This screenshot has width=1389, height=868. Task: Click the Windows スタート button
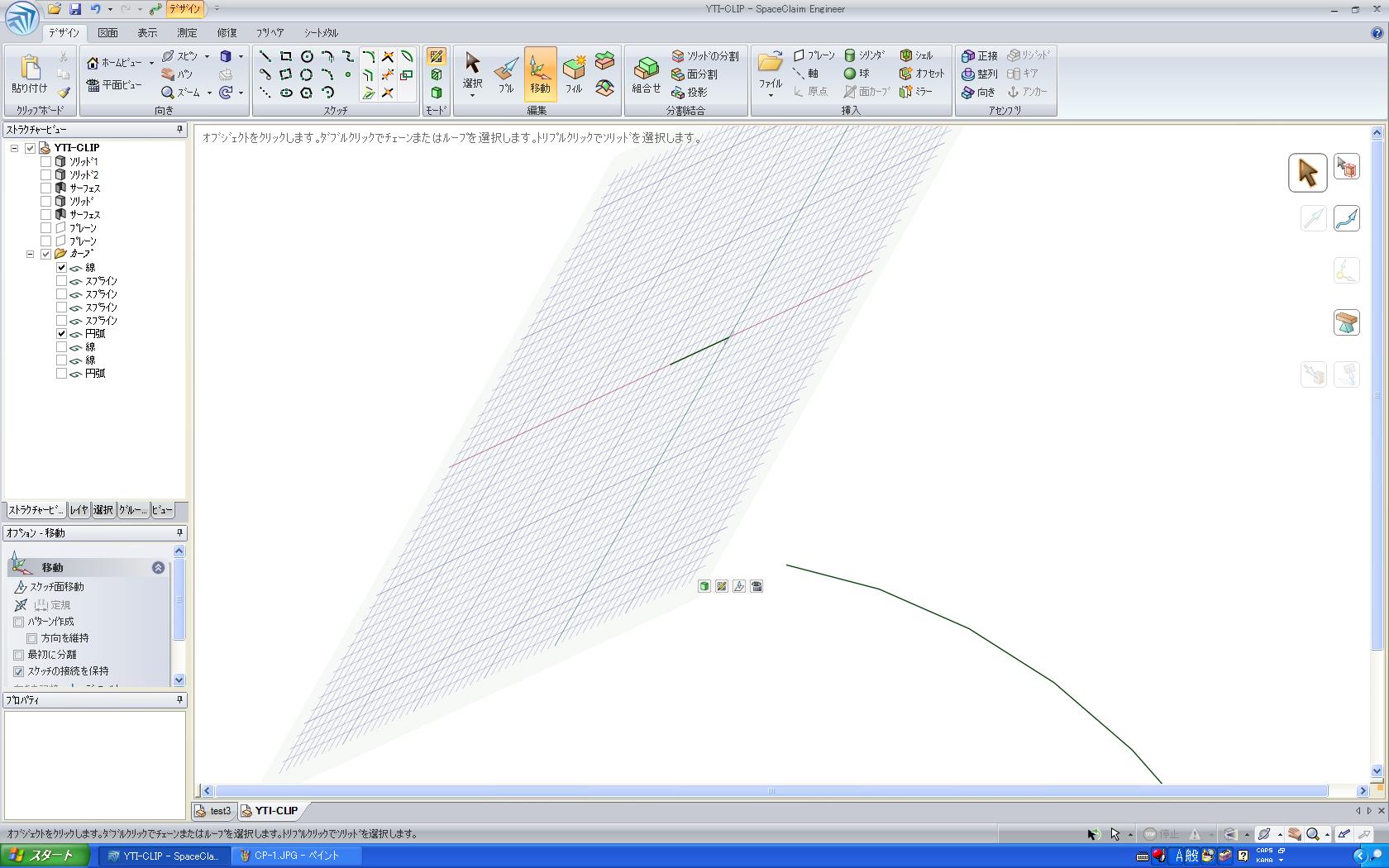(x=45, y=856)
